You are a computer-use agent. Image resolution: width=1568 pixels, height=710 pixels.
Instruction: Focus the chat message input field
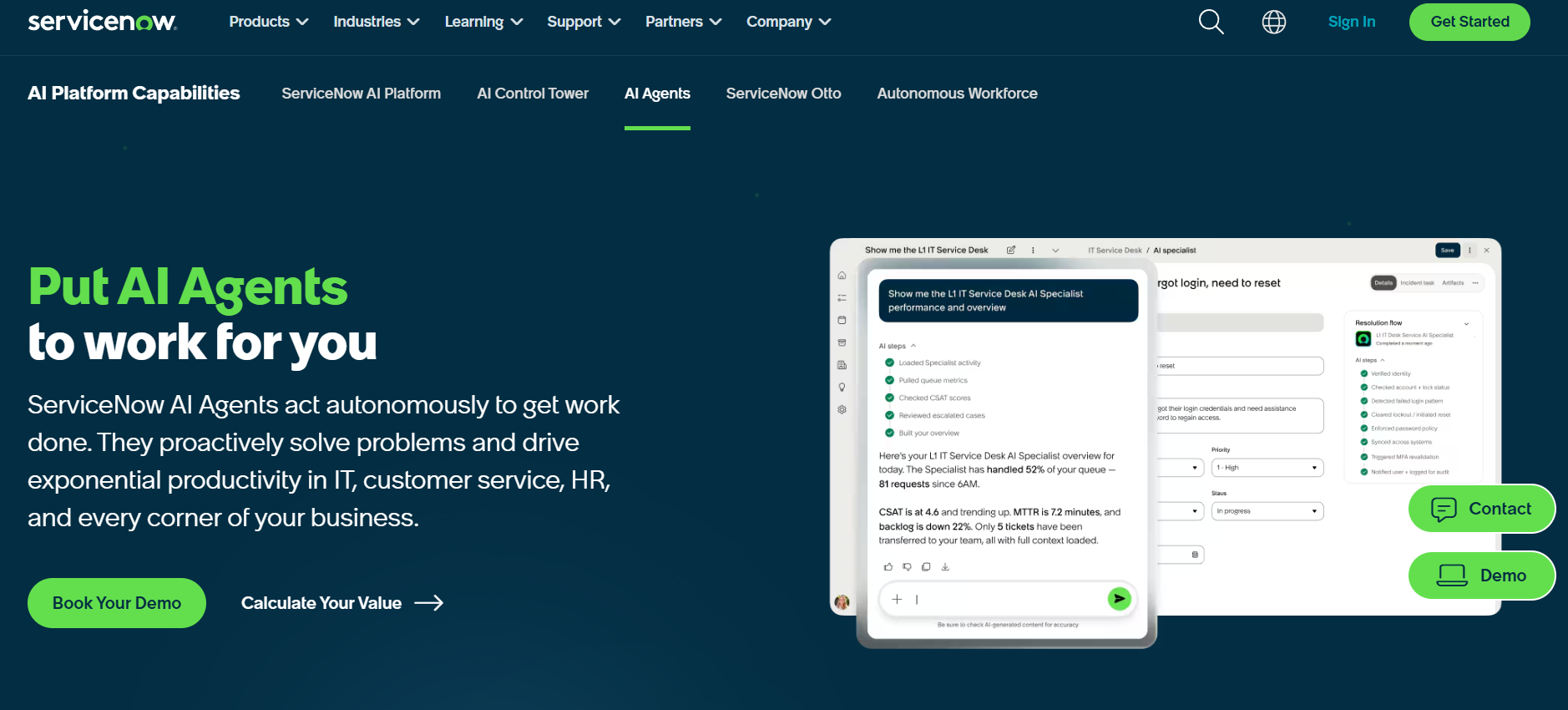[1008, 599]
